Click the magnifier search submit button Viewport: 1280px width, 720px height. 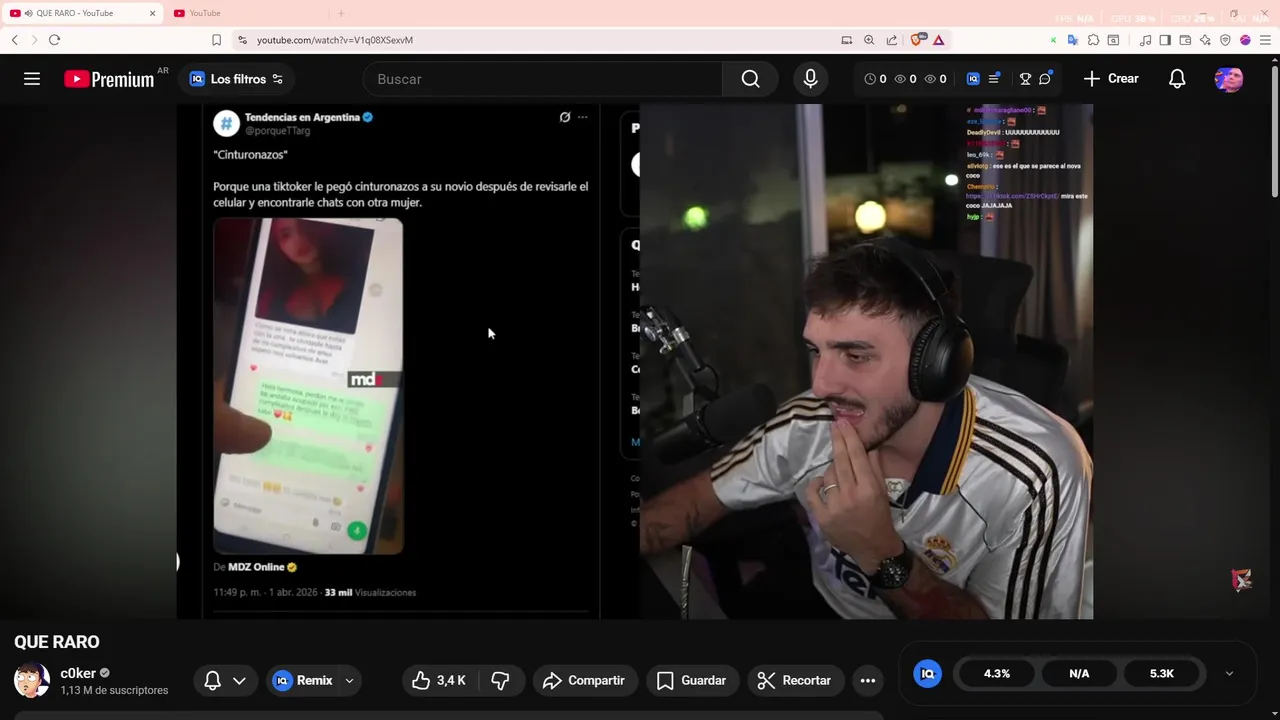pyautogui.click(x=750, y=79)
